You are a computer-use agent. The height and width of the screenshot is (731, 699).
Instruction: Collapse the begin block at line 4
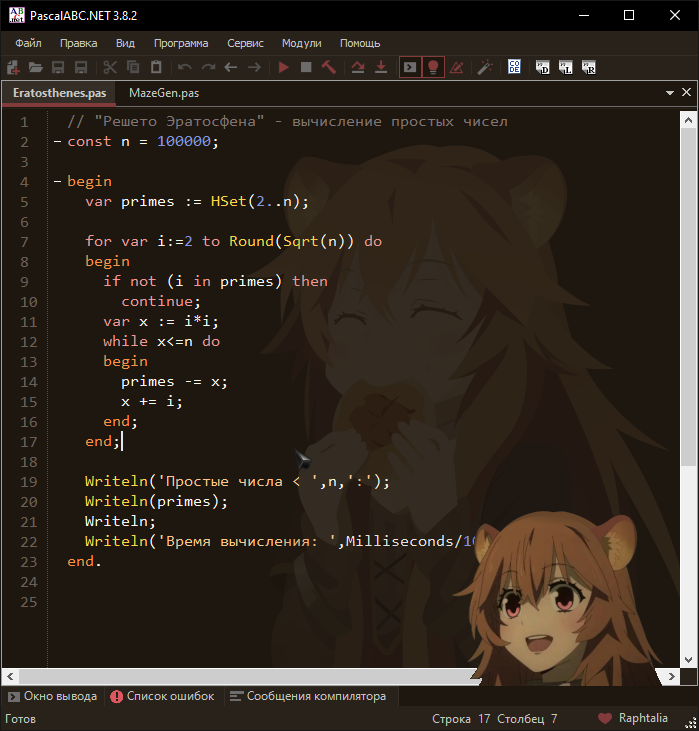click(x=57, y=181)
